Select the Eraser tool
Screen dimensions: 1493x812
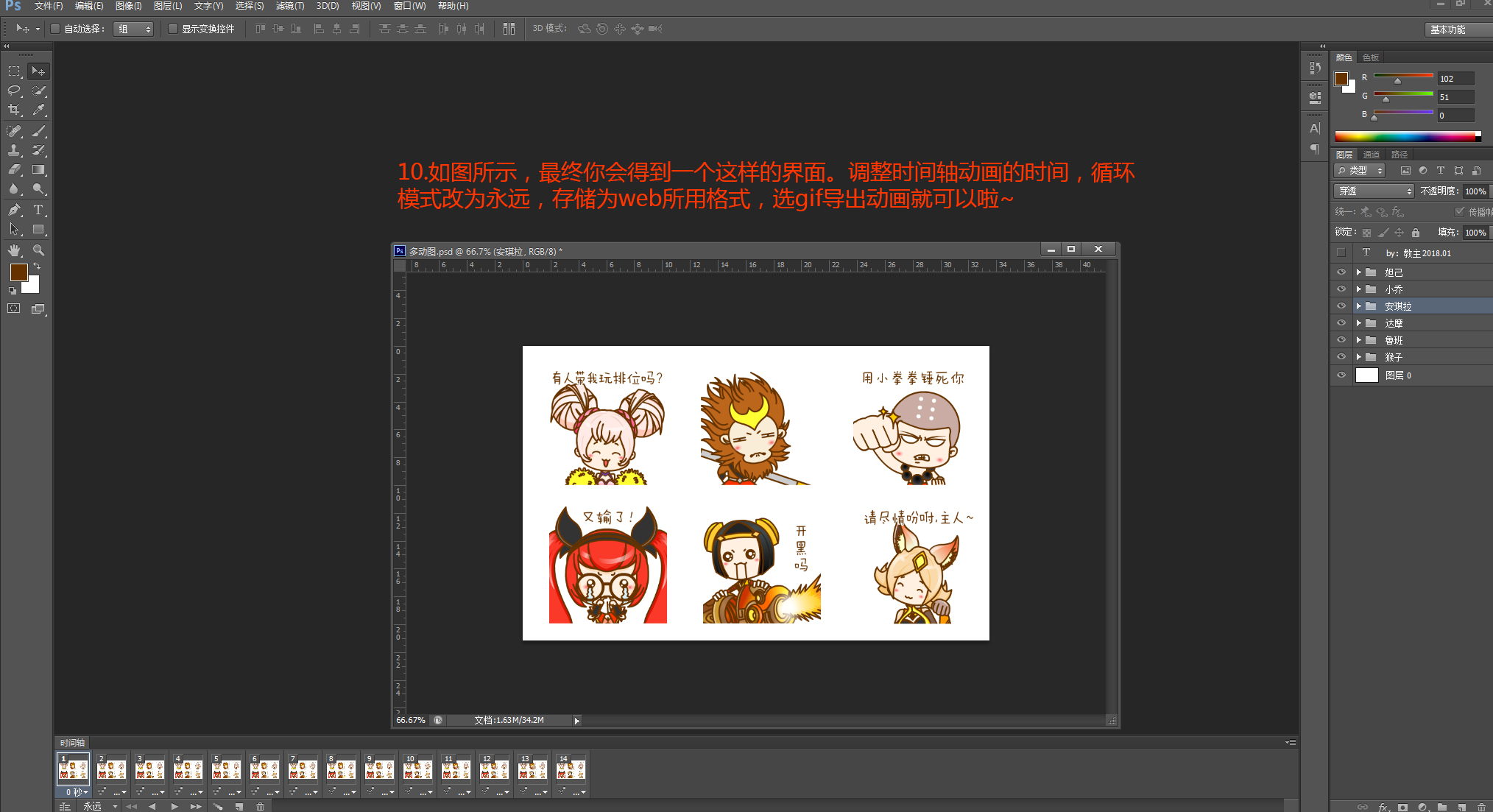pyautogui.click(x=14, y=169)
